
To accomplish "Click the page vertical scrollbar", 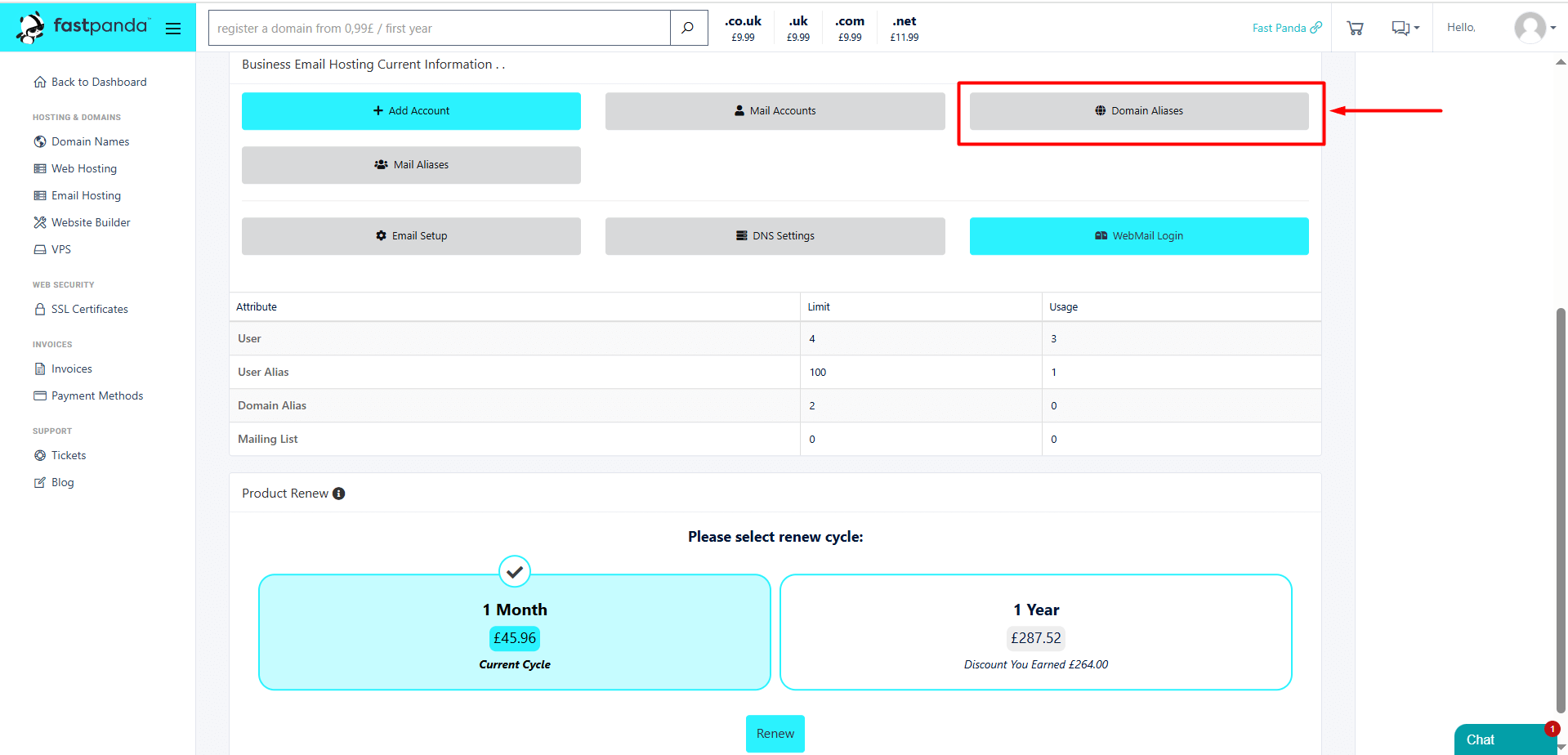I will click(x=1560, y=507).
